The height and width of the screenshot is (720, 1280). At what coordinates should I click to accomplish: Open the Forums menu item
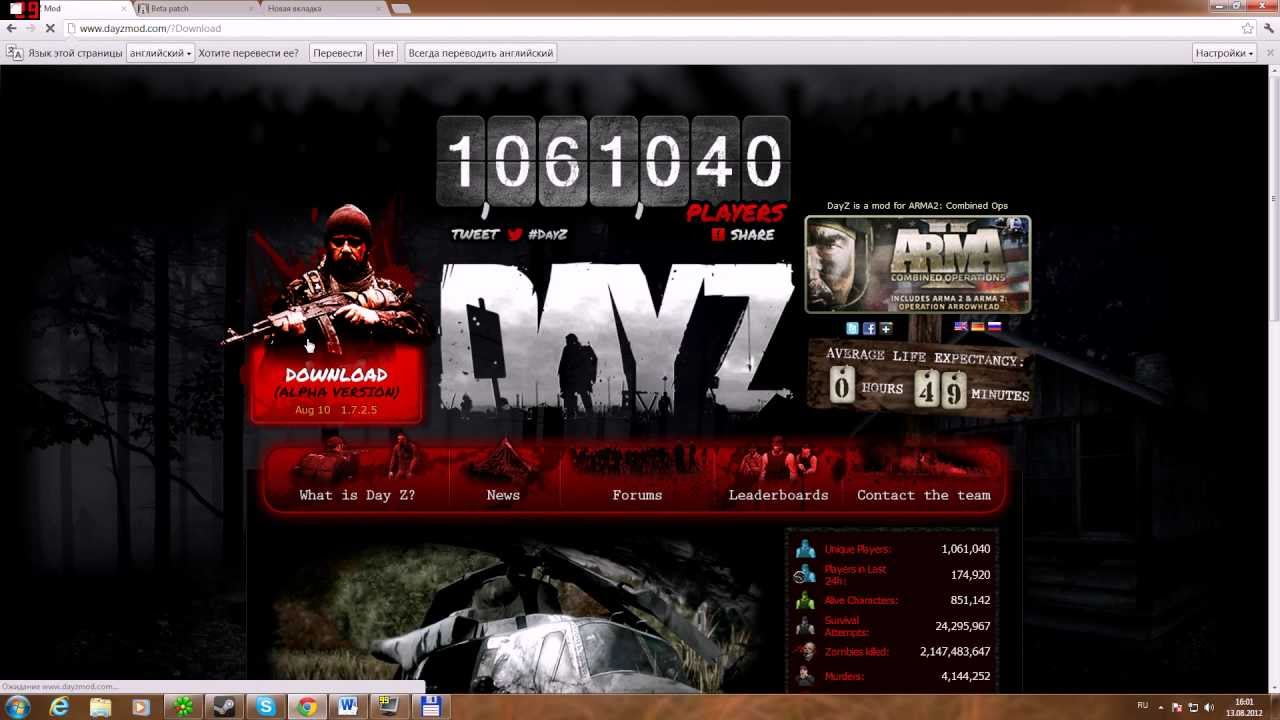[x=637, y=495]
